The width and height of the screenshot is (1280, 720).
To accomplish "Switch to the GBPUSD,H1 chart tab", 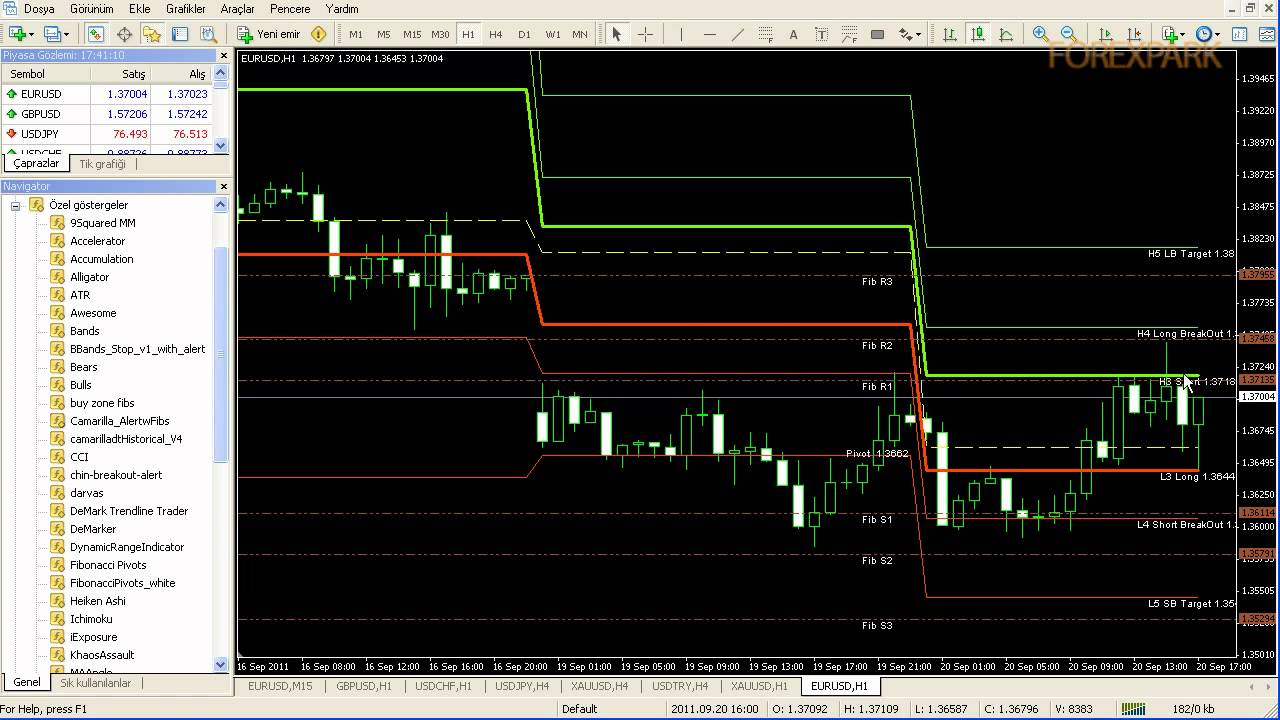I will pos(364,686).
